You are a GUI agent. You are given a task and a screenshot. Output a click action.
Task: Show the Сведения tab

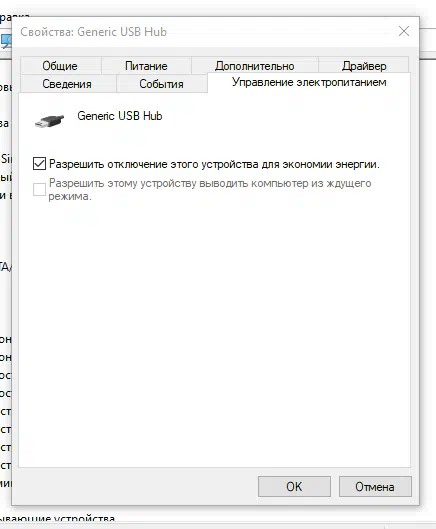pyautogui.click(x=67, y=84)
